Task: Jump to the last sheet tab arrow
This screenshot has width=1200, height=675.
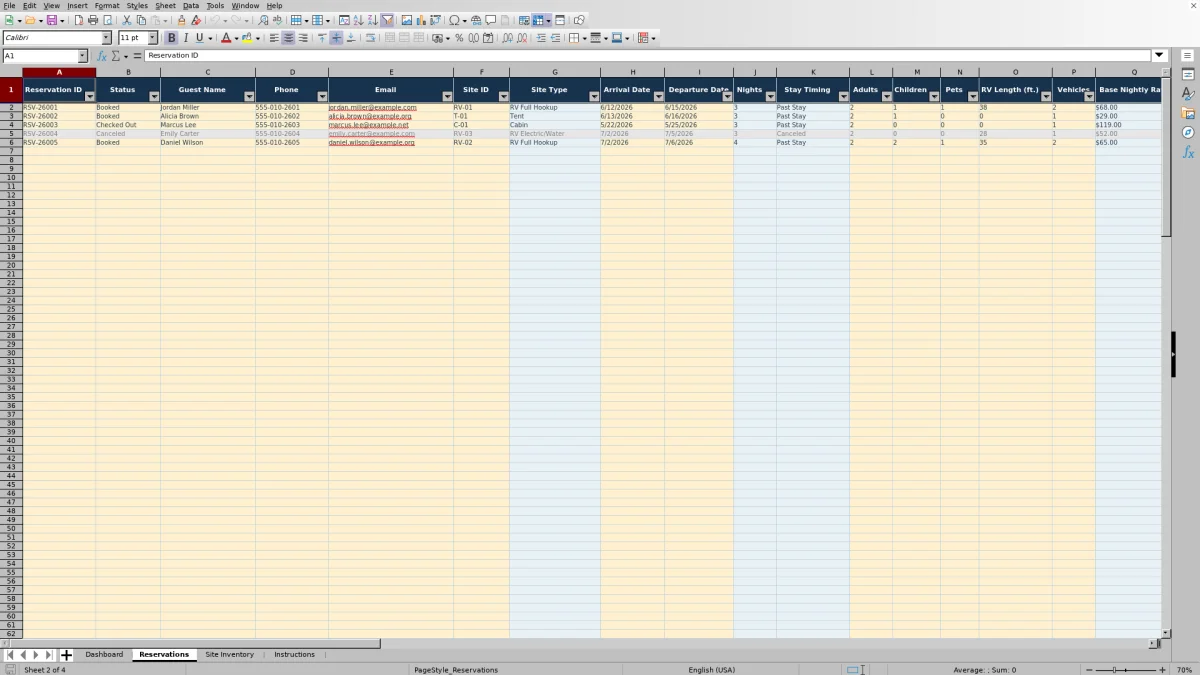Action: (x=48, y=655)
